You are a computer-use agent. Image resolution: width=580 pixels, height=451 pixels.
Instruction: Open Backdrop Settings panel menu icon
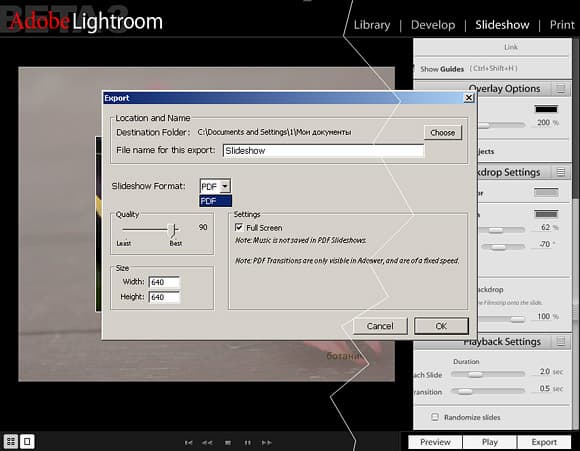pos(561,172)
